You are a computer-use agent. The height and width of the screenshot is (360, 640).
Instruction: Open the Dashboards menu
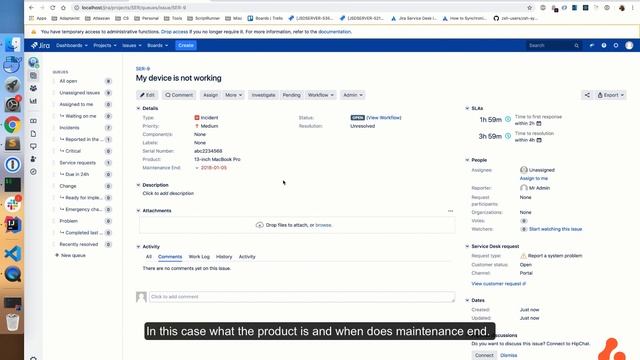click(72, 45)
